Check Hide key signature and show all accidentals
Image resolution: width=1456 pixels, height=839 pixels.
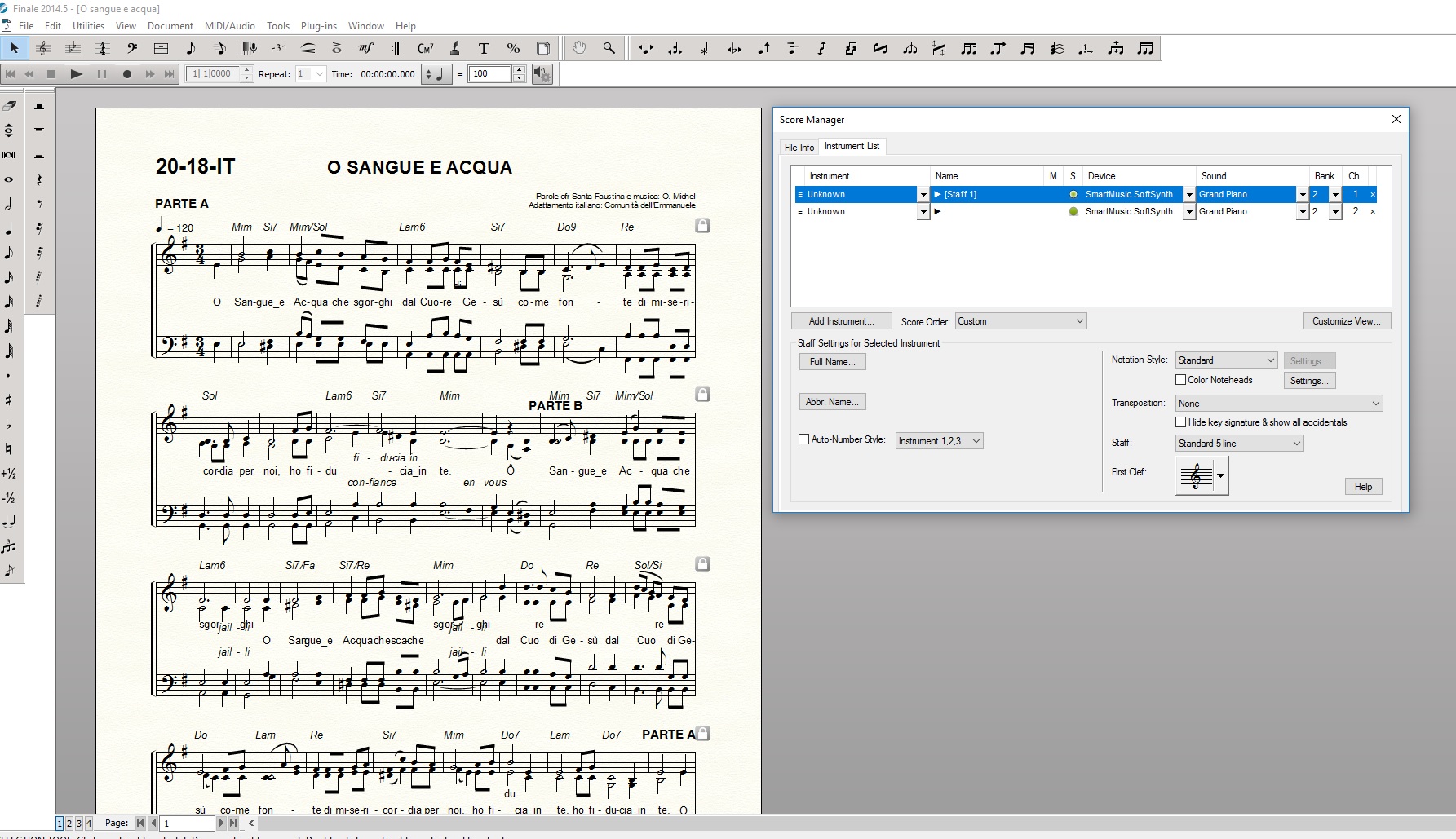(x=1180, y=422)
